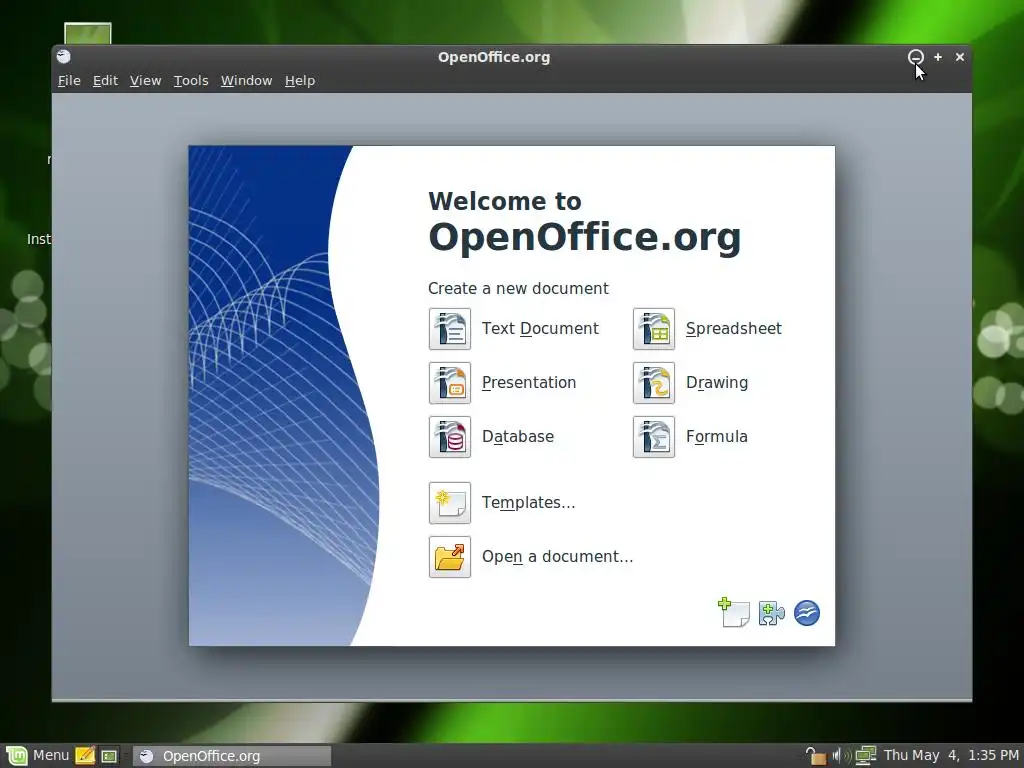This screenshot has height=768, width=1024.
Task: Click the notes pencil icon in the taskbar
Action: (85, 756)
